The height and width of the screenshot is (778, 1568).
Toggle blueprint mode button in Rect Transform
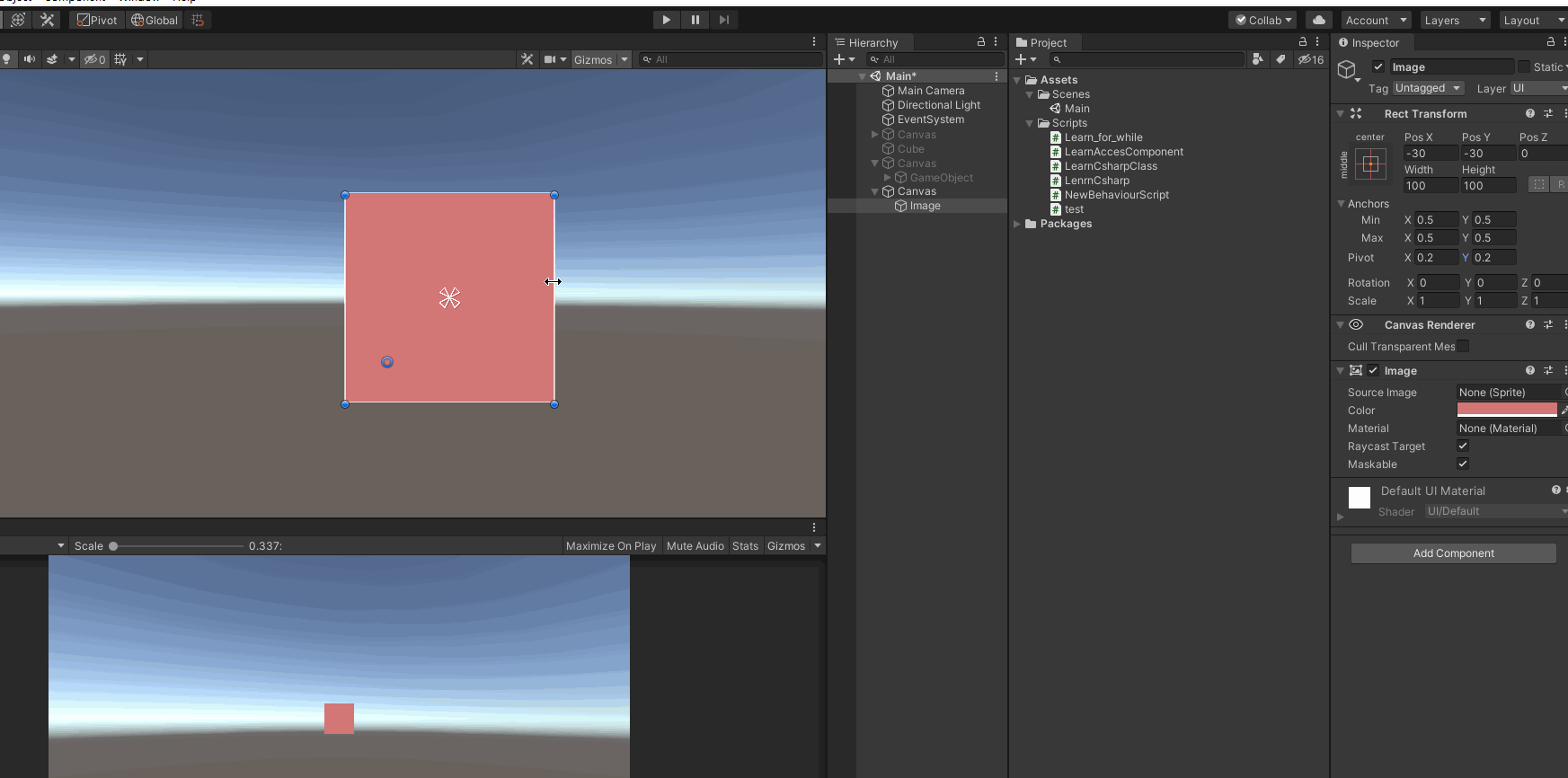1539,184
